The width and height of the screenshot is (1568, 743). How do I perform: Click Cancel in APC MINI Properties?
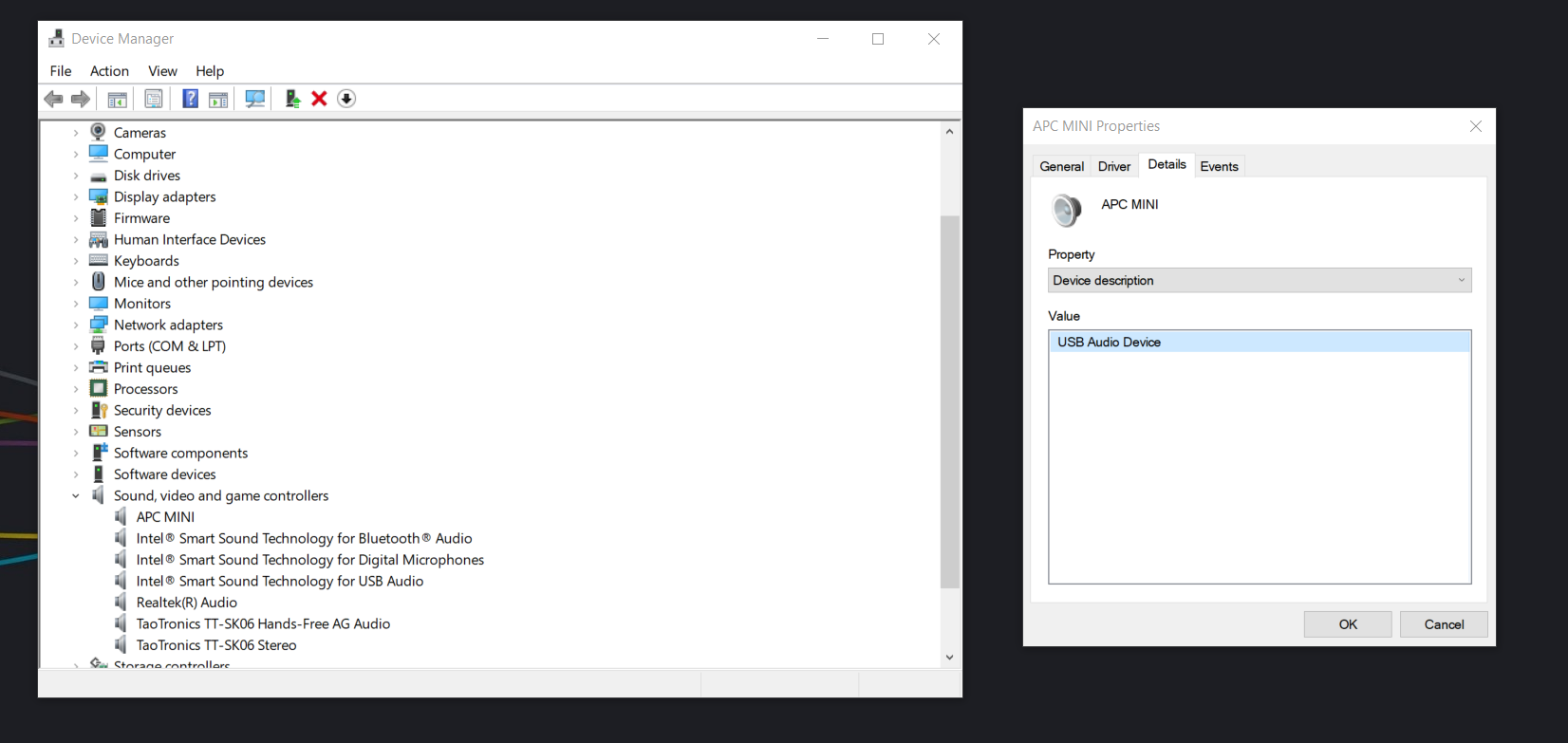[1444, 624]
